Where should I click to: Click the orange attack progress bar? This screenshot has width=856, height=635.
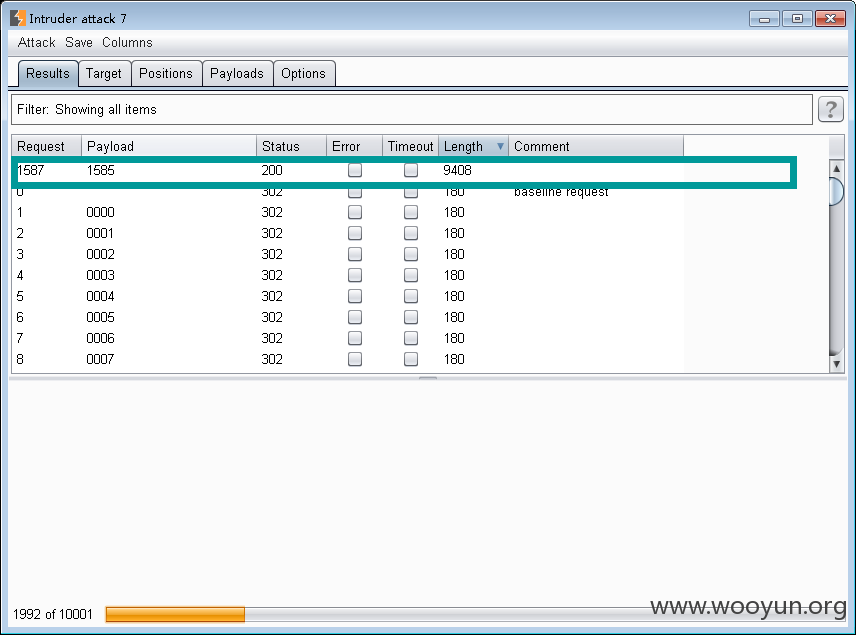point(175,614)
